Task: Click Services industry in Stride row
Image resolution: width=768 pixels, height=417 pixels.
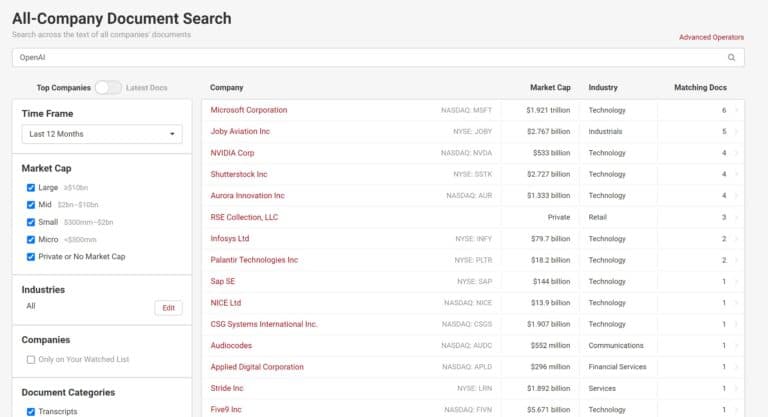Action: coord(602,389)
